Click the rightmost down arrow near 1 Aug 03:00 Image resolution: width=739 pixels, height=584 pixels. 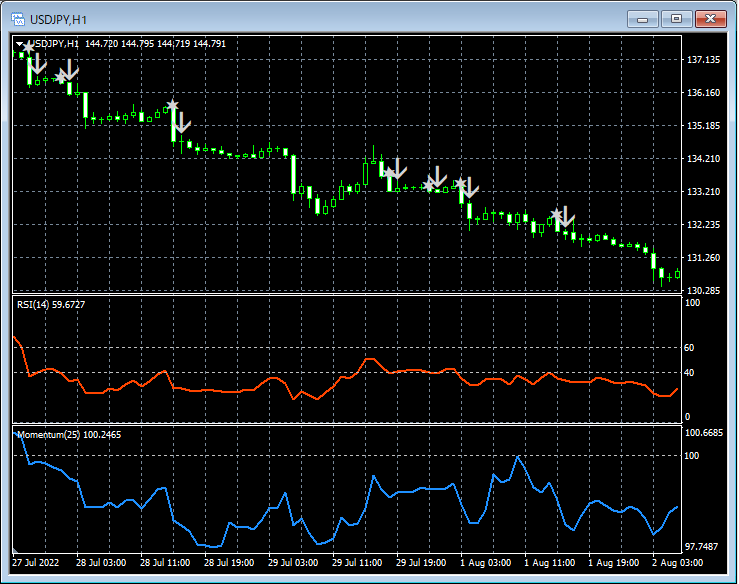[x=469, y=187]
